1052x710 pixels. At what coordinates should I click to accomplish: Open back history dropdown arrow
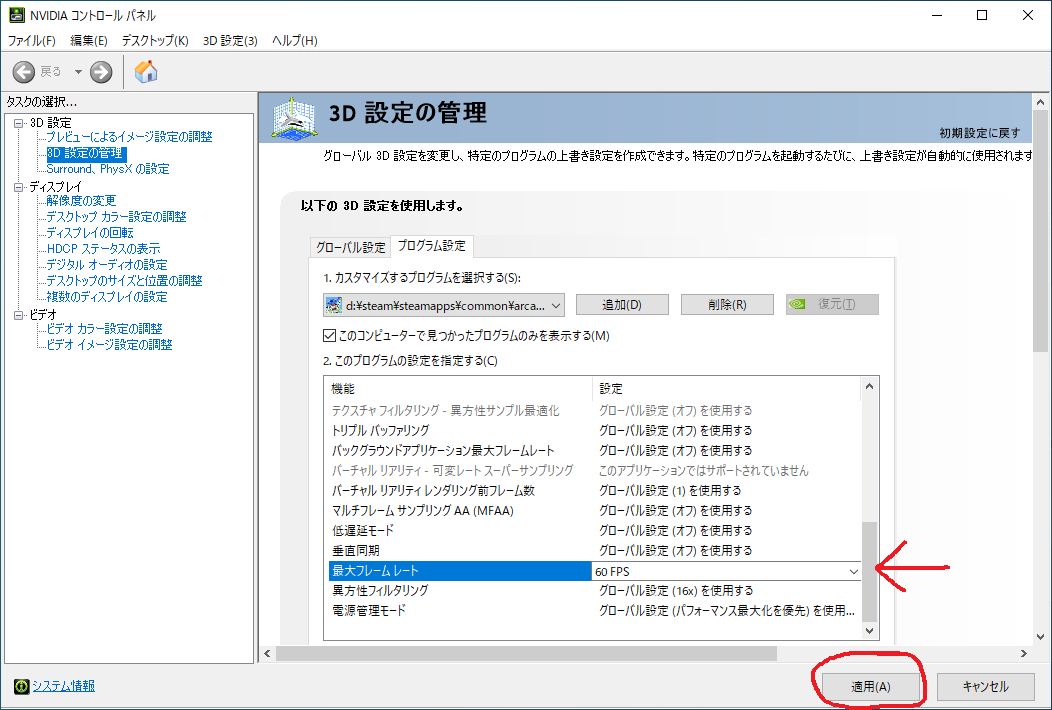(78, 72)
